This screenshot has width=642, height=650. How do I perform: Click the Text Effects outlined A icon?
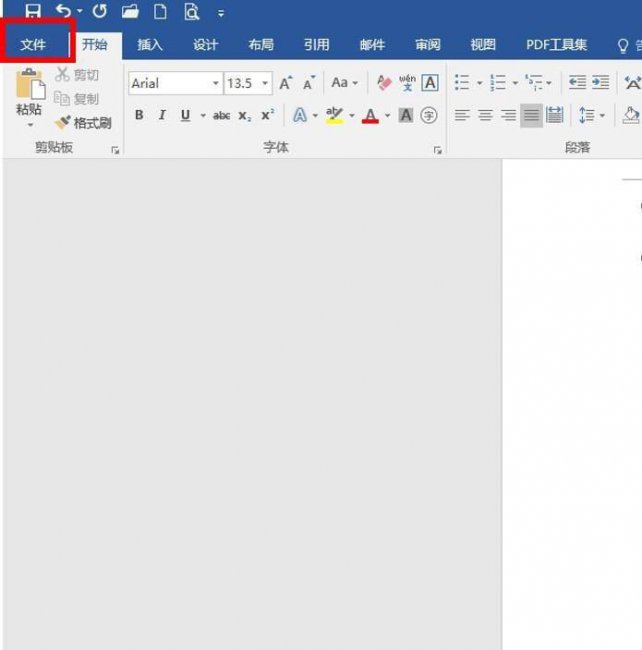[x=300, y=115]
